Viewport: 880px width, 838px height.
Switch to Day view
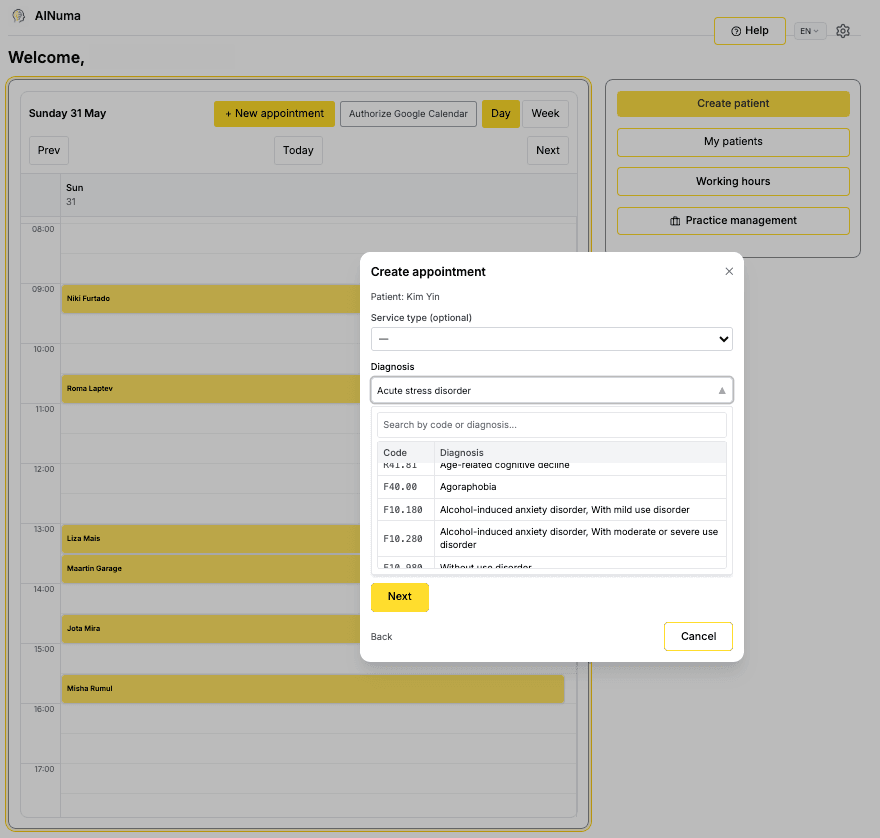501,114
